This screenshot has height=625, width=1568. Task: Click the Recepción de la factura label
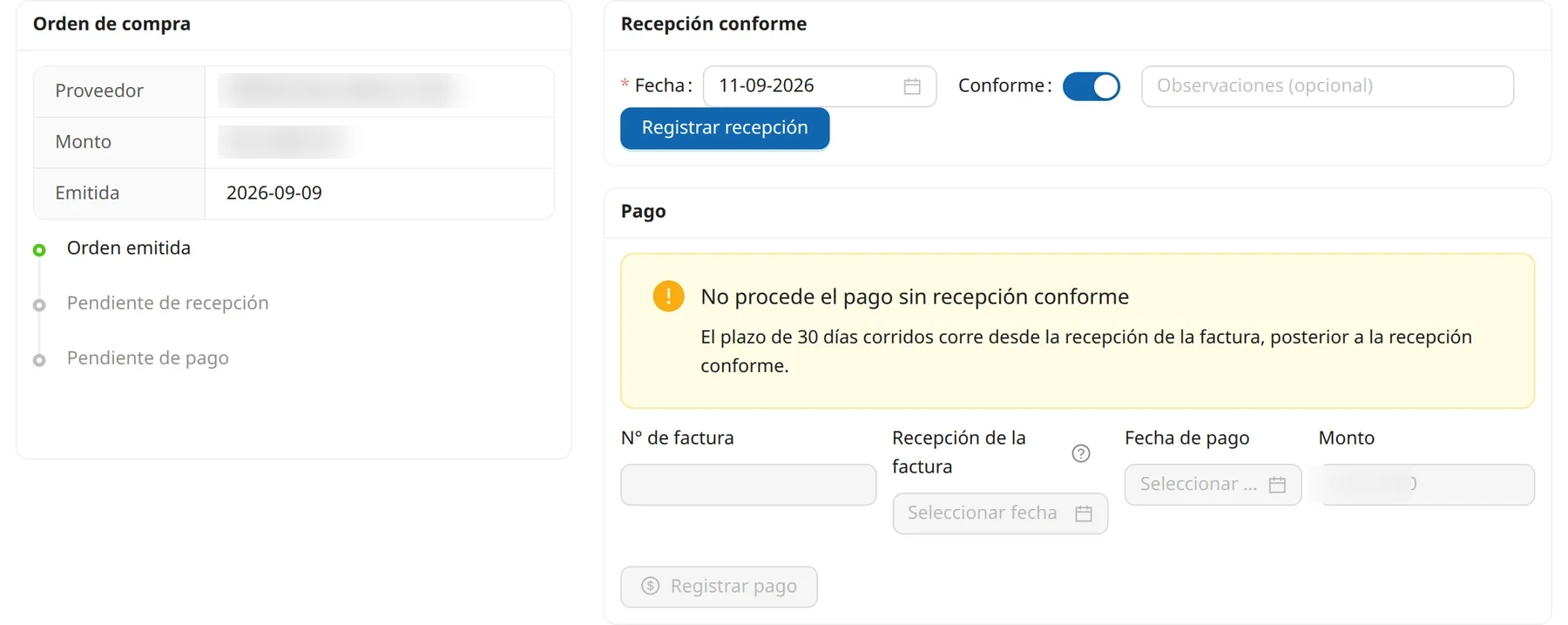pyautogui.click(x=959, y=452)
